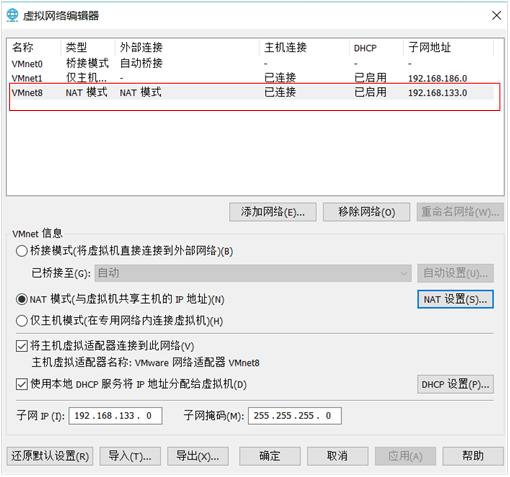
Task: Click the 子网掩码 input field
Action: pos(295,416)
